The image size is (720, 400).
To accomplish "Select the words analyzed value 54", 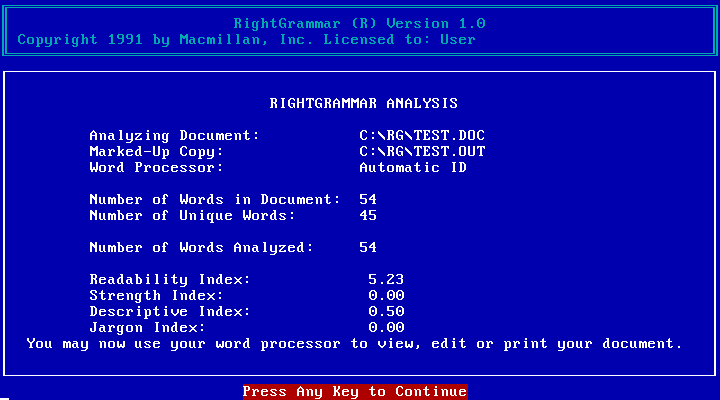I will (368, 248).
